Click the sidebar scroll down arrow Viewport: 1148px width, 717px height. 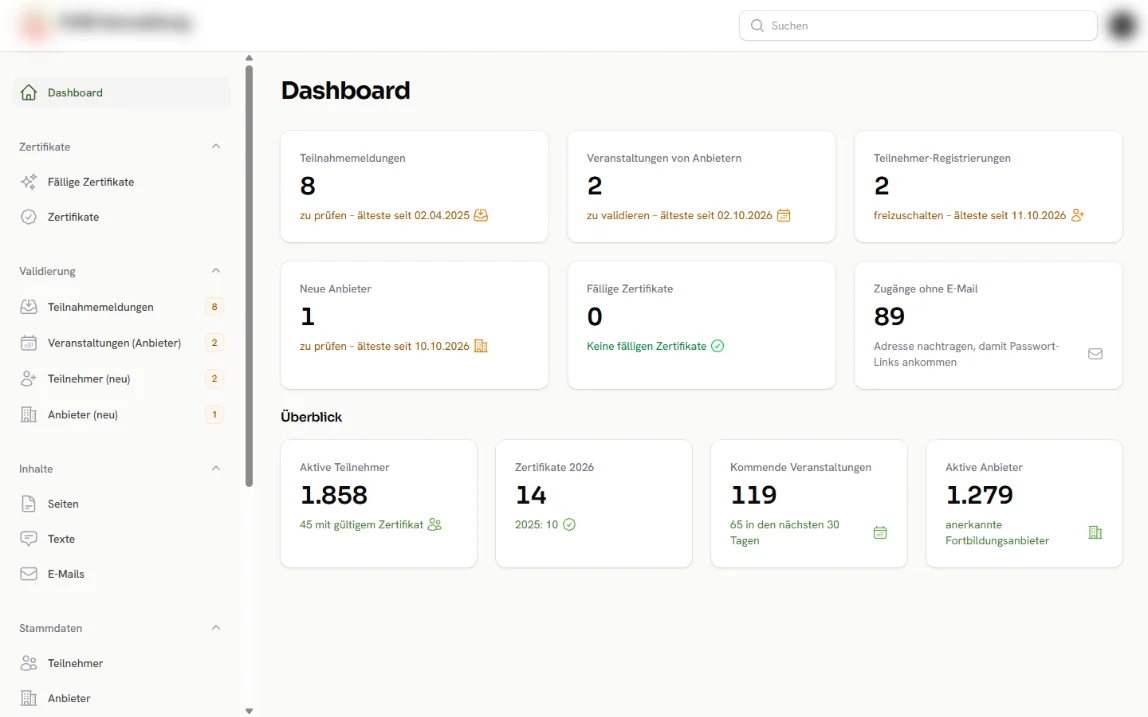249,710
